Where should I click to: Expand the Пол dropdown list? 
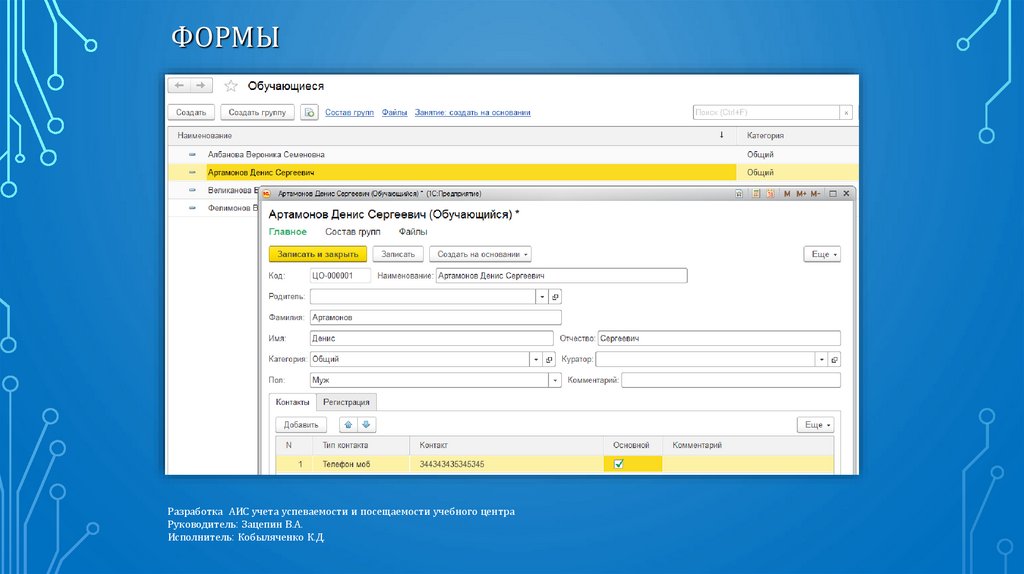pos(555,380)
